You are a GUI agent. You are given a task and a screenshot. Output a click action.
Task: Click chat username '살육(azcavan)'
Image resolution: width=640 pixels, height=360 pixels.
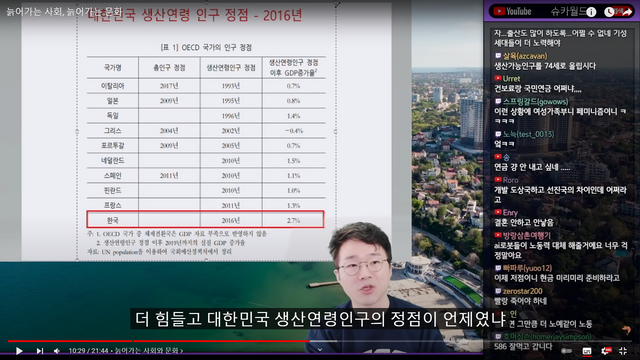point(525,56)
